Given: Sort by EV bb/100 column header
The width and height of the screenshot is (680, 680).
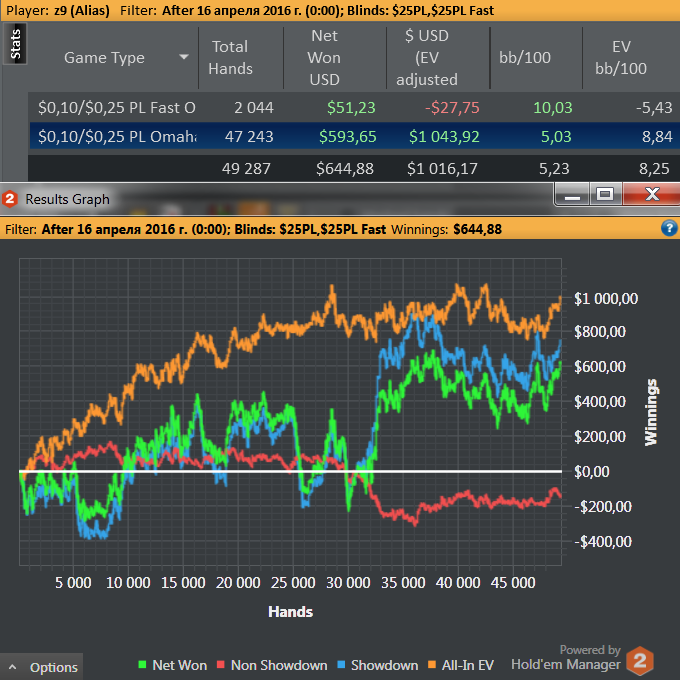Looking at the screenshot, I should click(621, 58).
